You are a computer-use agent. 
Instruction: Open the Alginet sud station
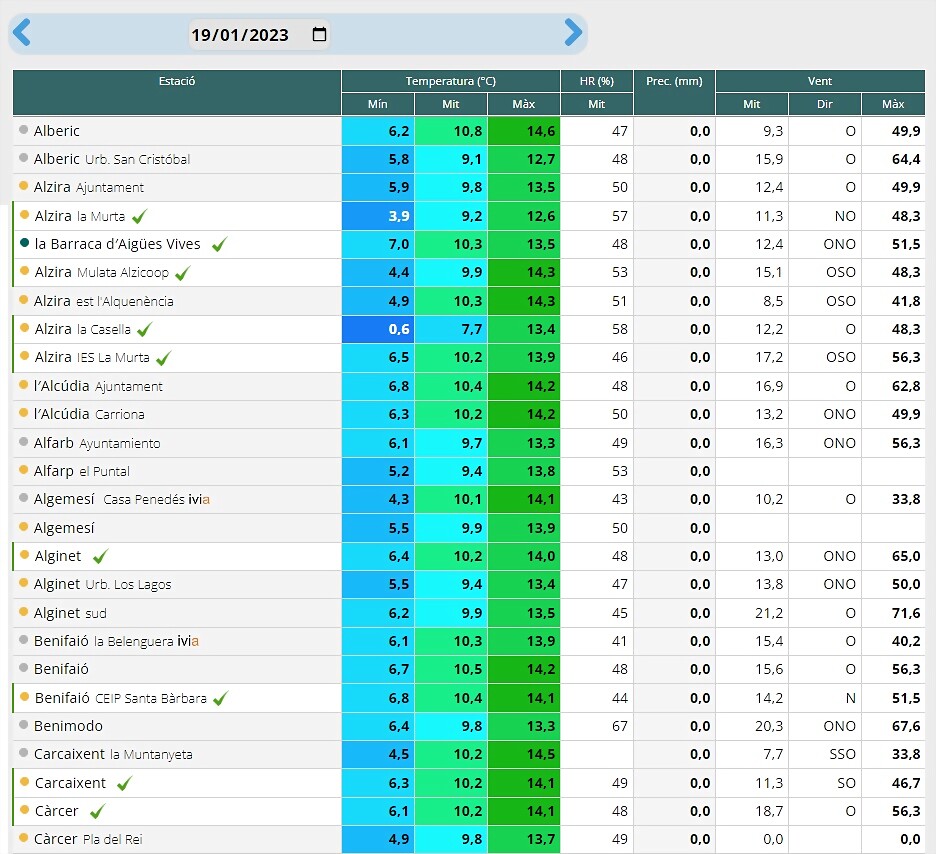[x=70, y=613]
